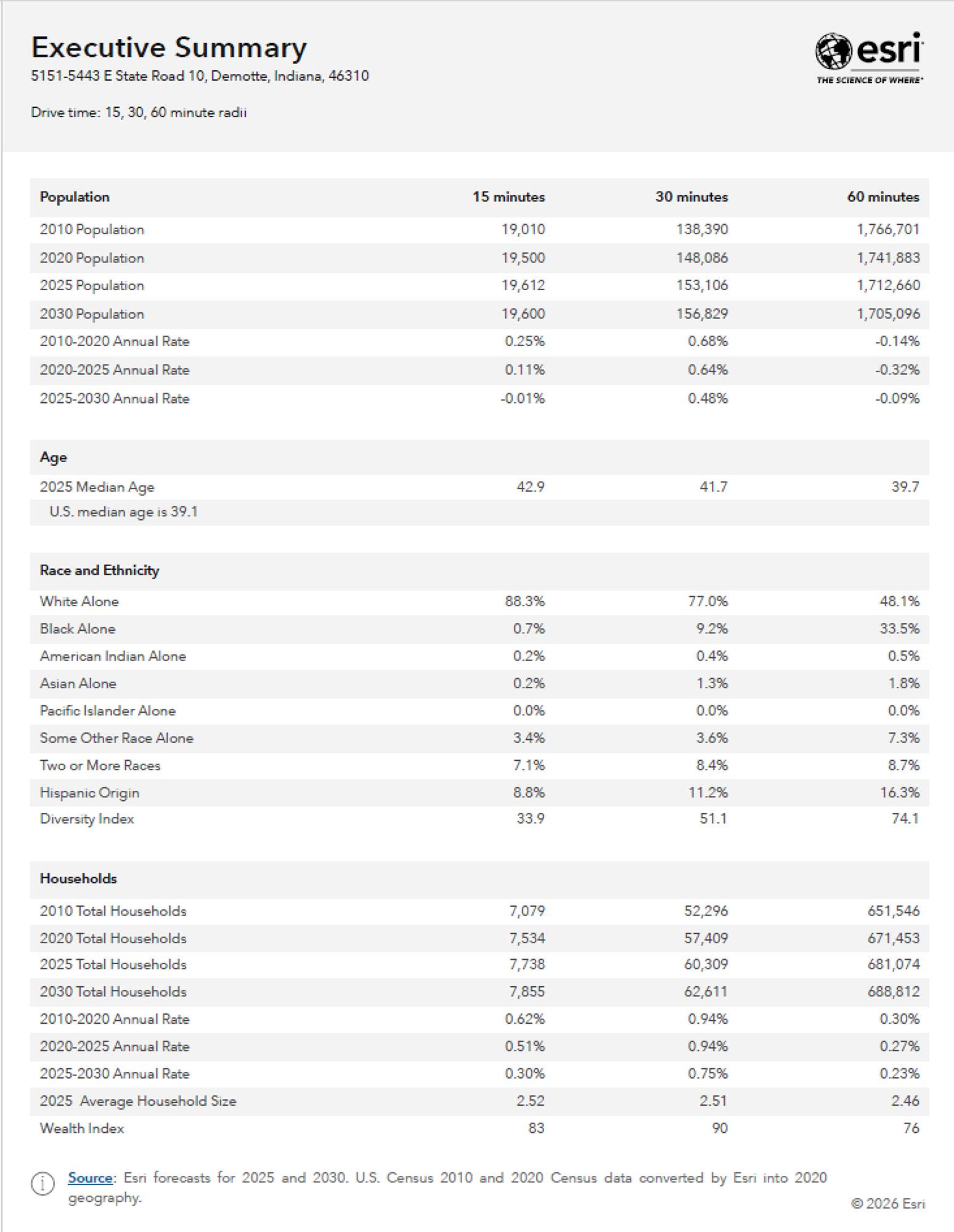Select the Households section header
954x1232 pixels.
pos(78,878)
